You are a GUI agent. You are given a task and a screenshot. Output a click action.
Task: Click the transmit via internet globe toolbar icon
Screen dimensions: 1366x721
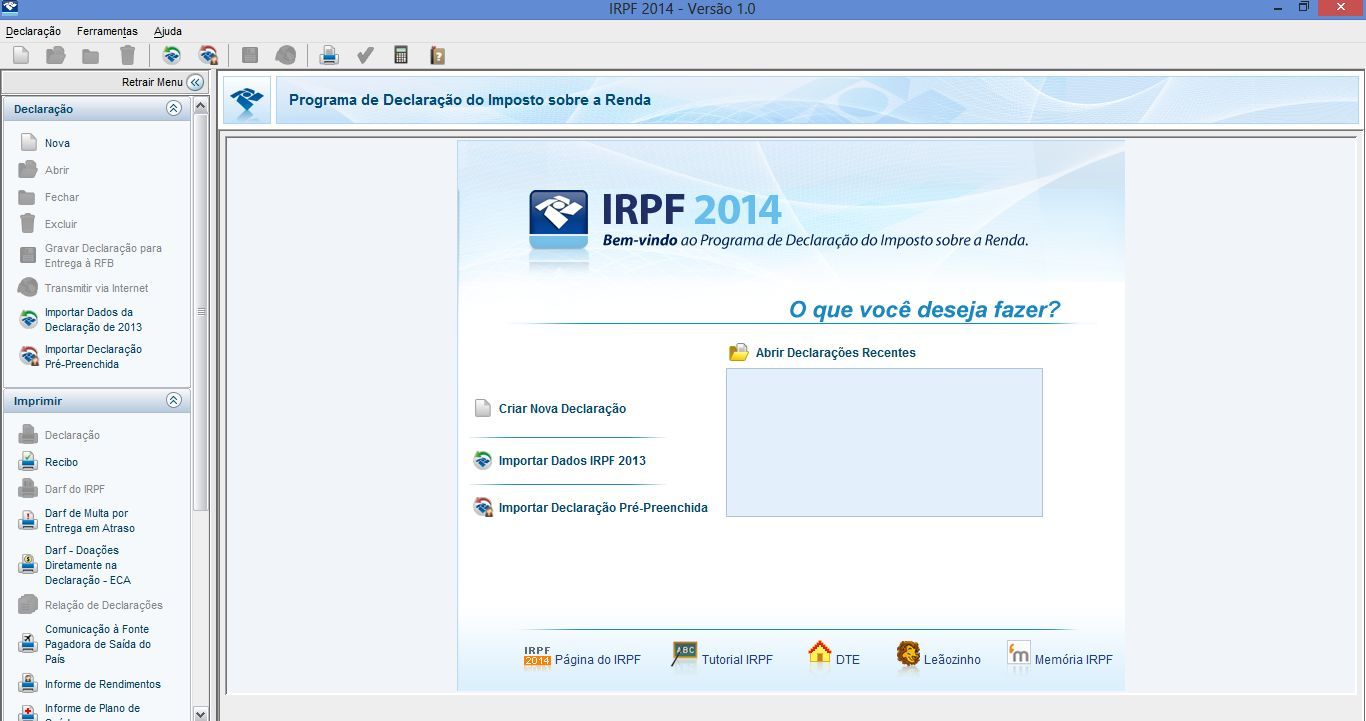pyautogui.click(x=285, y=55)
